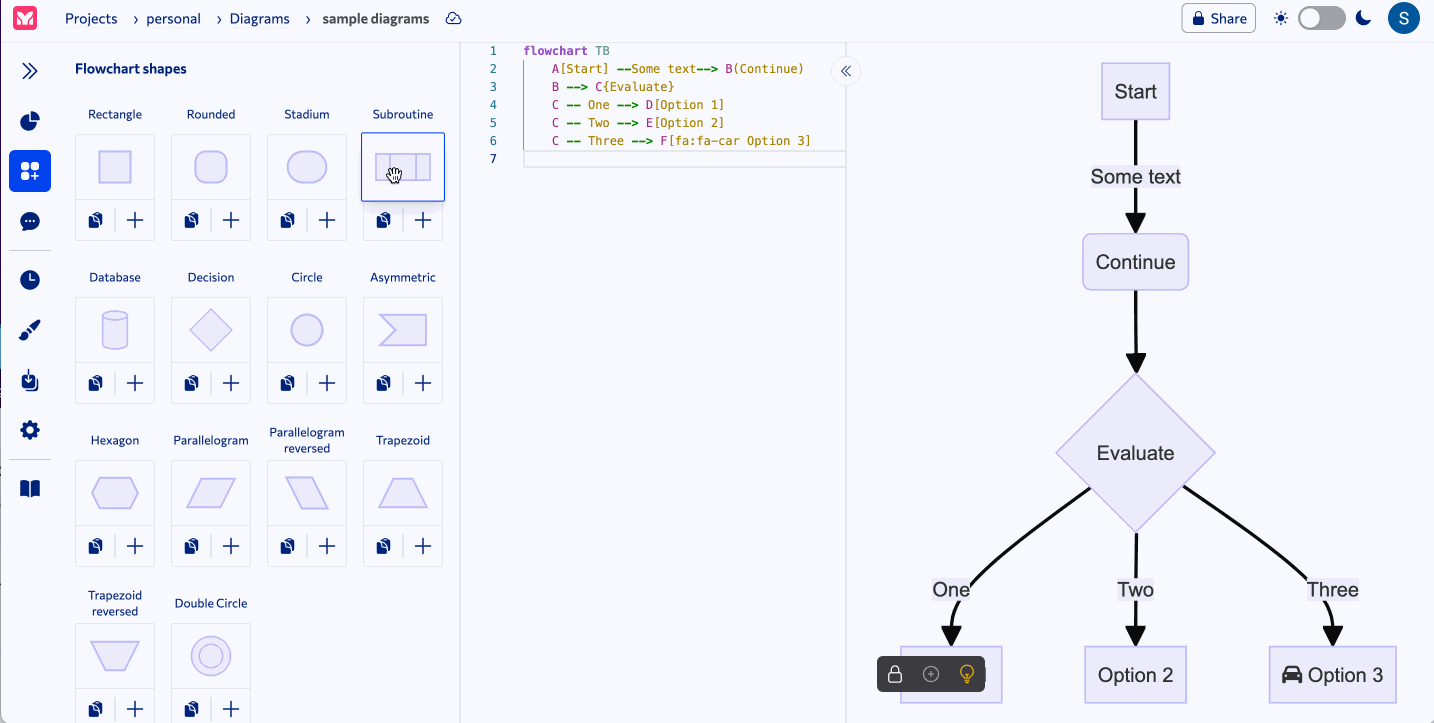The width and height of the screenshot is (1434, 723).
Task: Go to Diagrams breadcrumb
Action: tap(260, 19)
